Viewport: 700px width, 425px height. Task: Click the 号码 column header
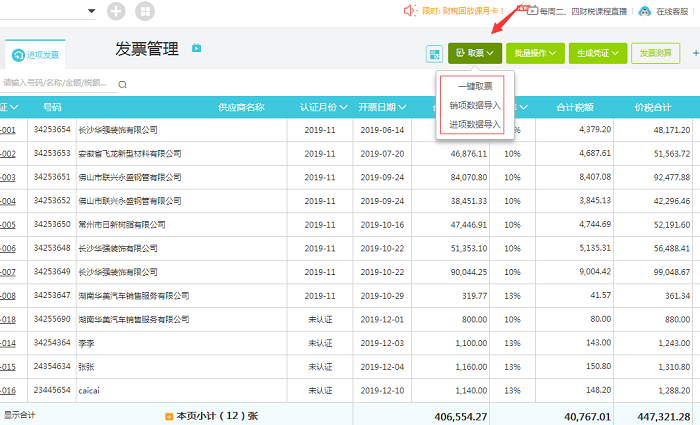(52, 107)
